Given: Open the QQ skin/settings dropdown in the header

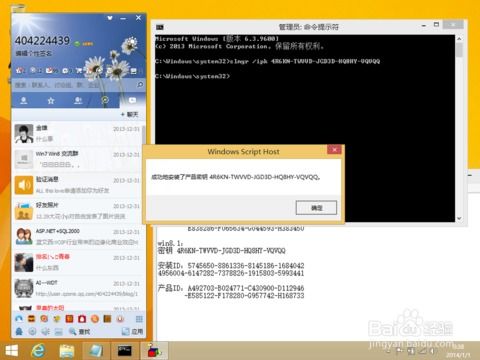Looking at the screenshot, I should (x=110, y=18).
